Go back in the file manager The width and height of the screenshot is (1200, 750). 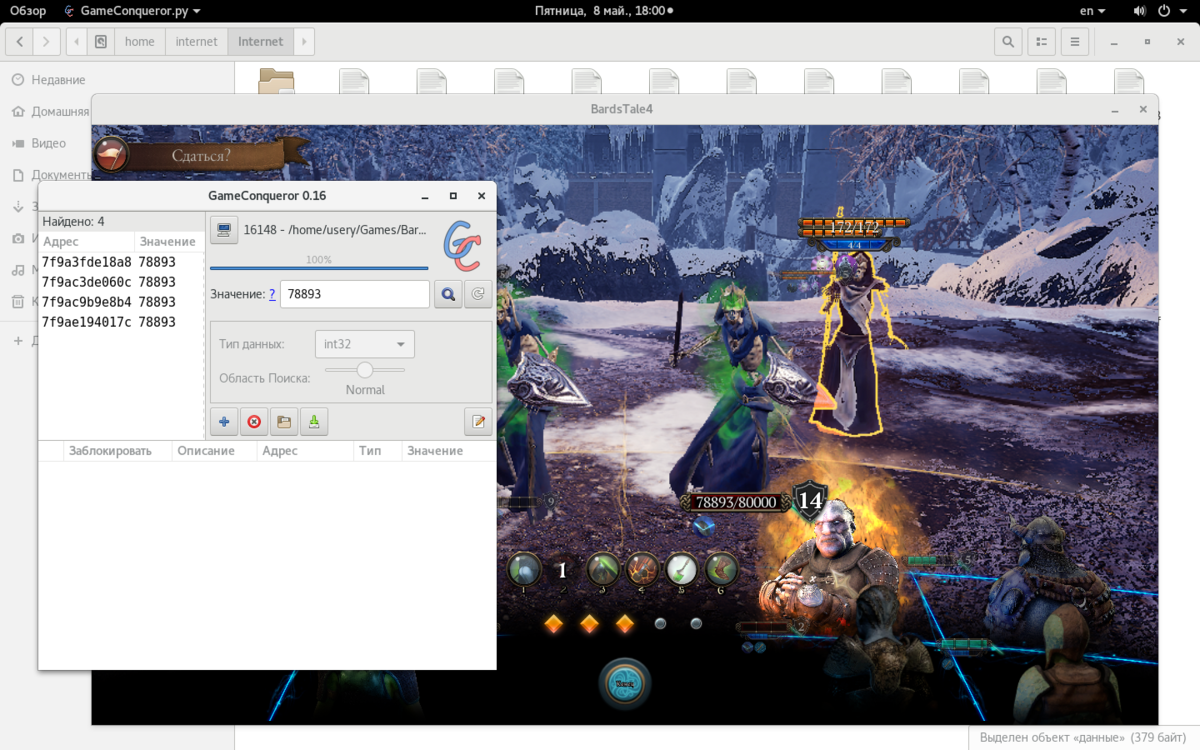pyautogui.click(x=20, y=42)
